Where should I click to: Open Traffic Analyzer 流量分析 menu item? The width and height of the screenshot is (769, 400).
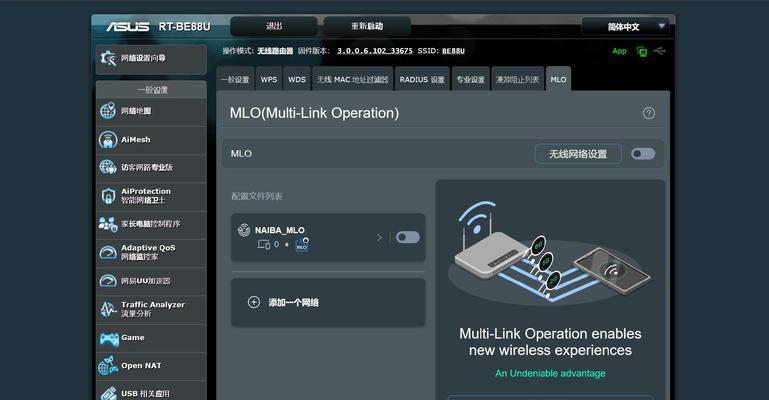[x=151, y=309]
